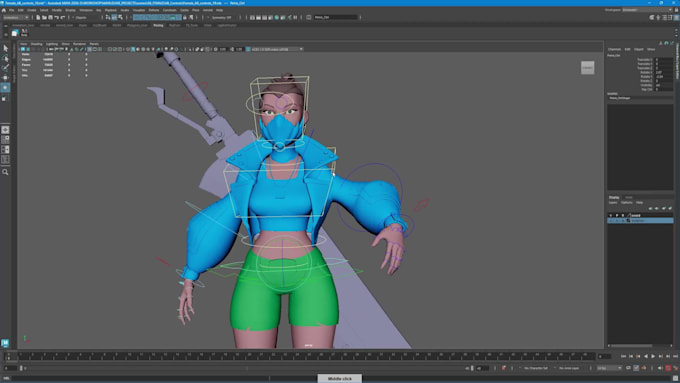680x383 pixels.
Task: Activate the Move tool in toolbox
Action: coord(5,78)
